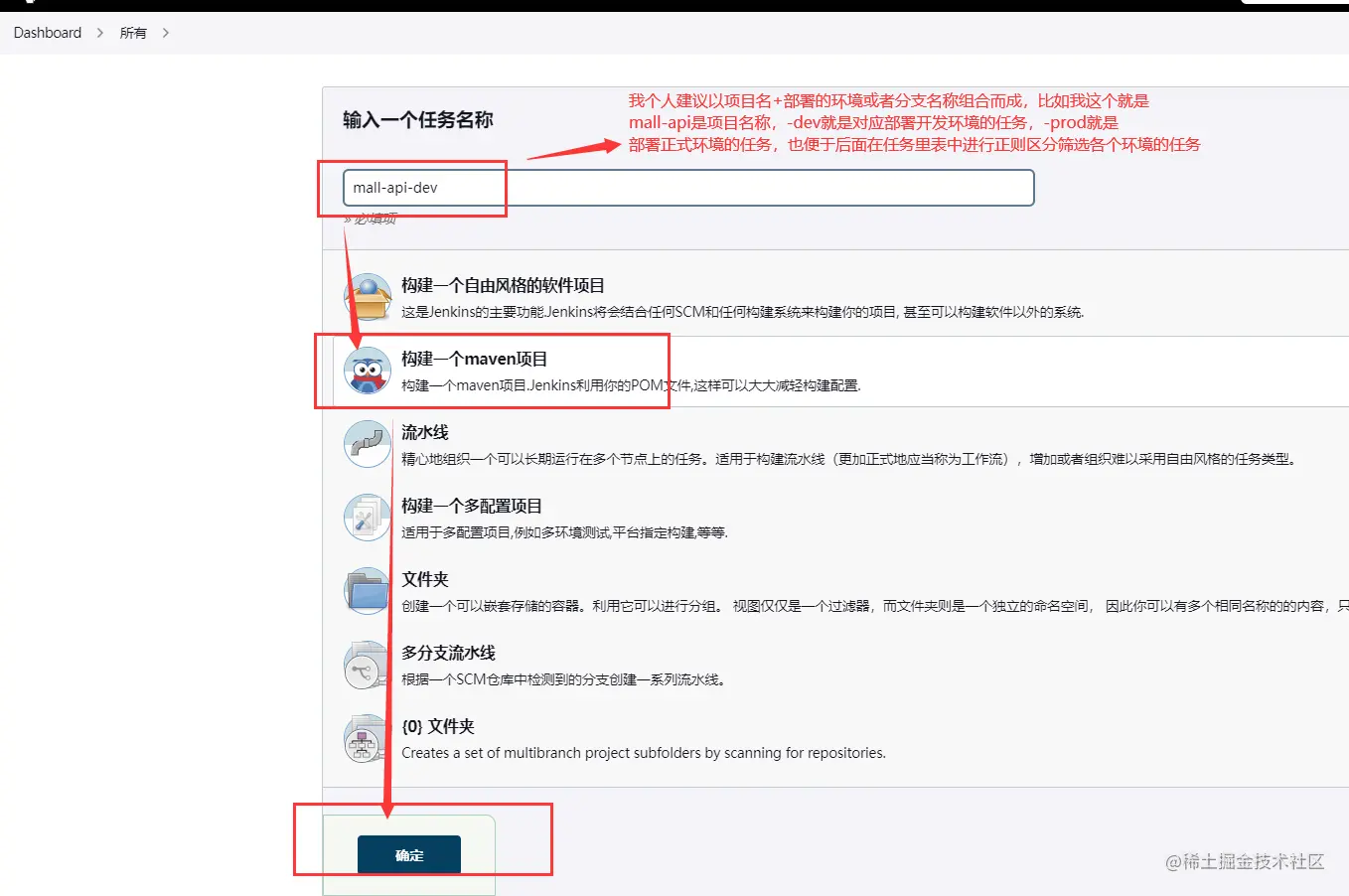Select the 流水线 job type title

pyautogui.click(x=425, y=432)
